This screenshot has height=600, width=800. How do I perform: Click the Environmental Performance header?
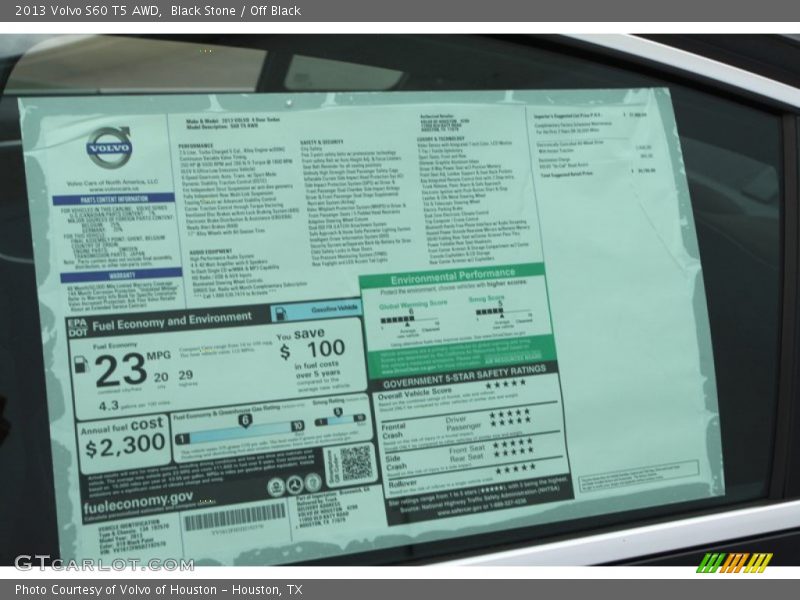tap(453, 276)
